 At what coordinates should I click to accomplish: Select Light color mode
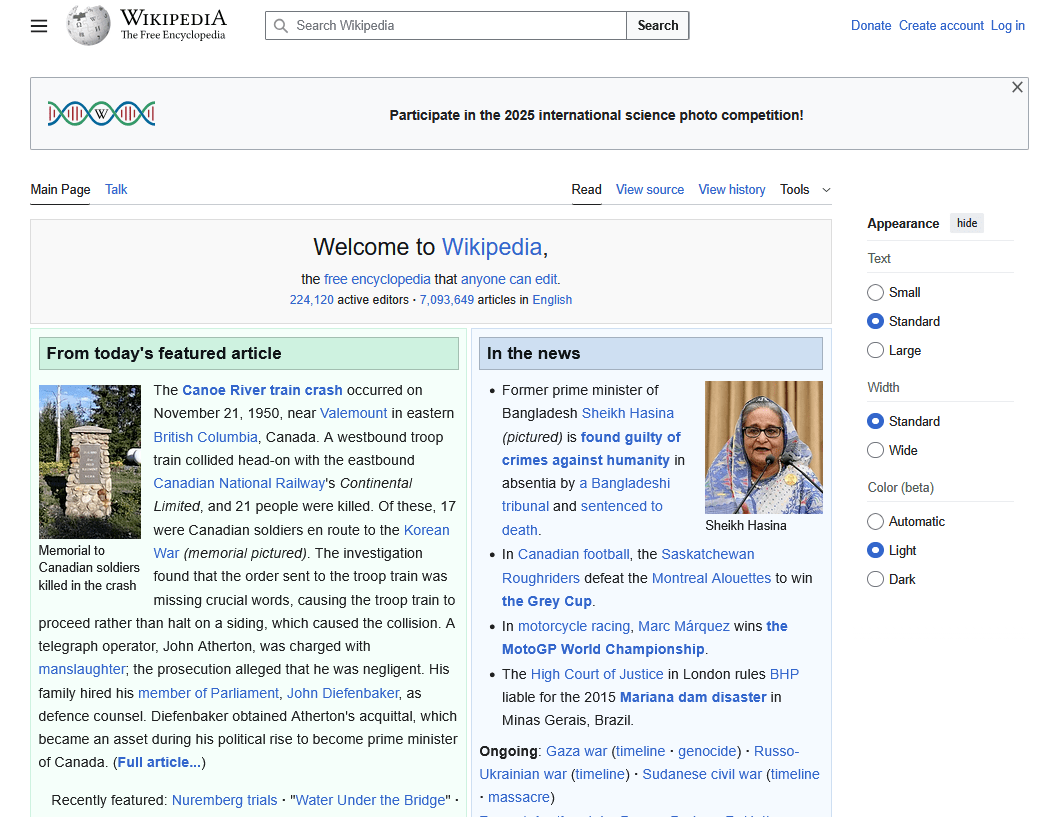click(875, 550)
